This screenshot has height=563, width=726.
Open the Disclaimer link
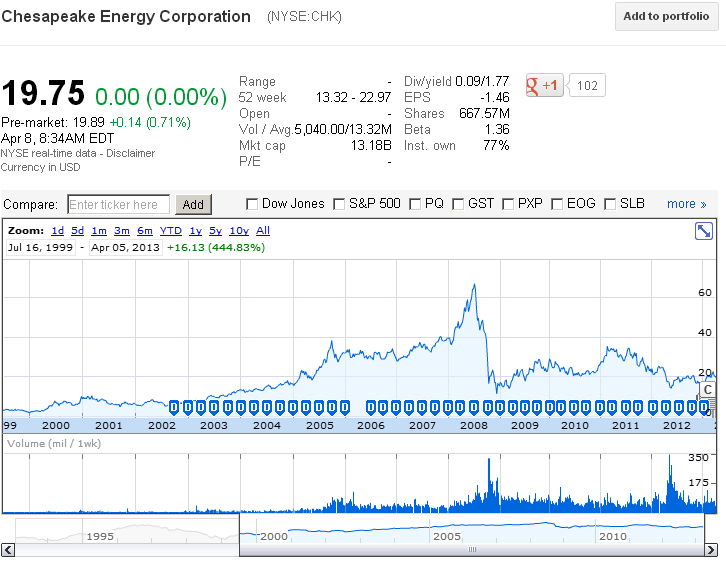pos(131,153)
